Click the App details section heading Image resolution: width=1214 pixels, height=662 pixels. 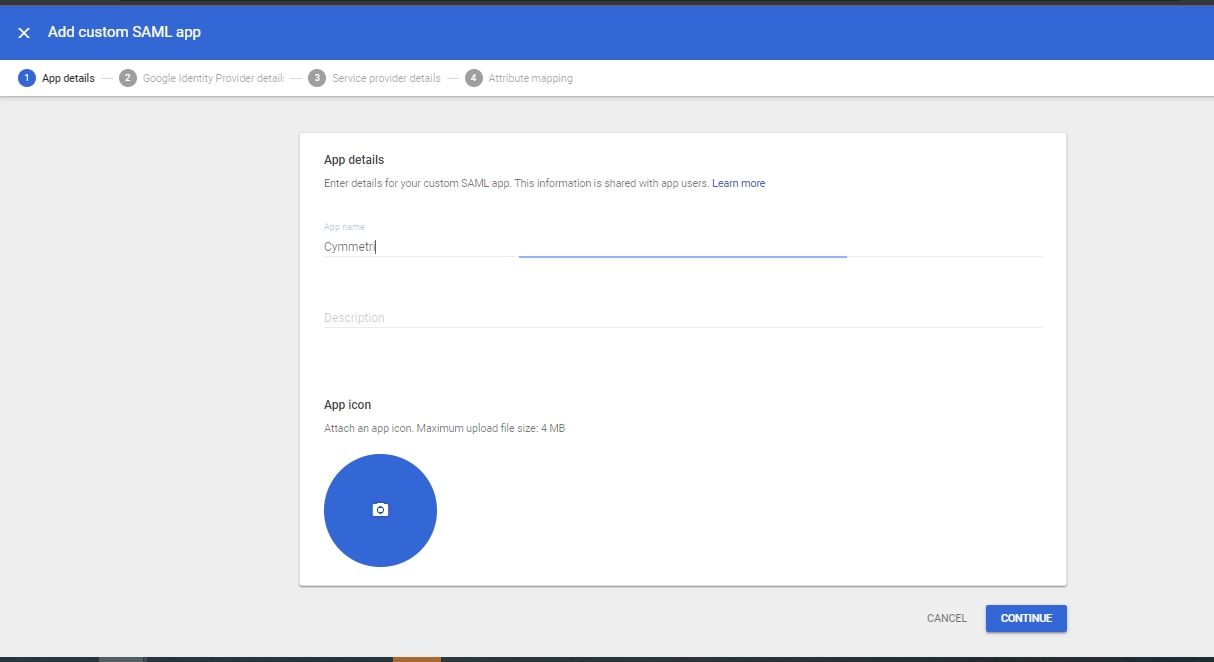(354, 160)
